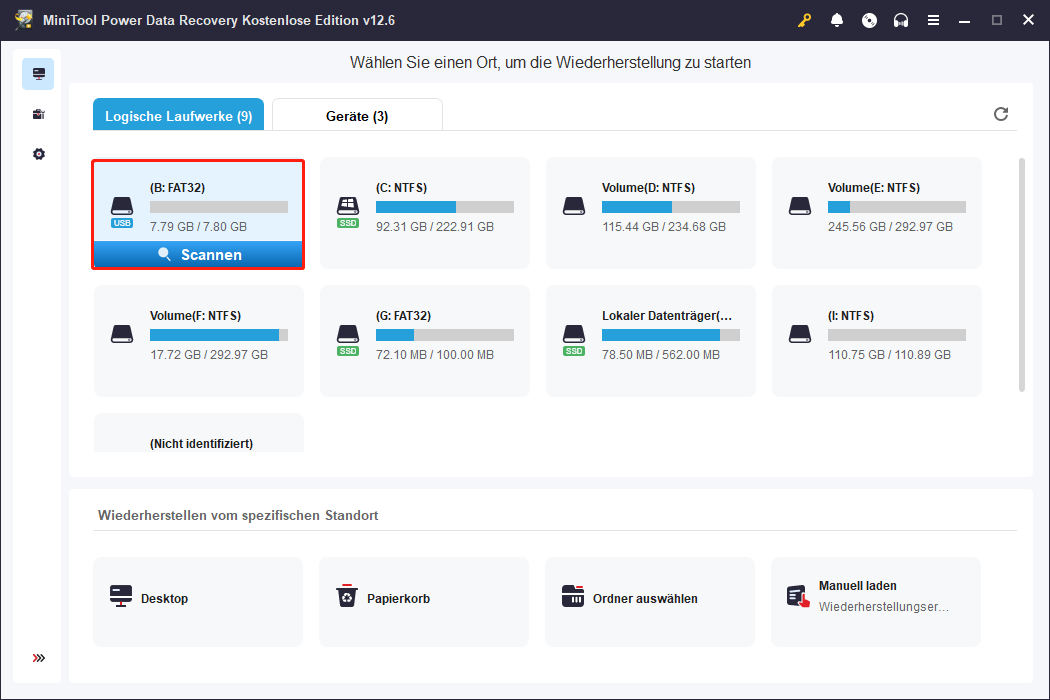Select the Logische Laufwerke (9) tab
The width and height of the screenshot is (1050, 700).
[178, 116]
